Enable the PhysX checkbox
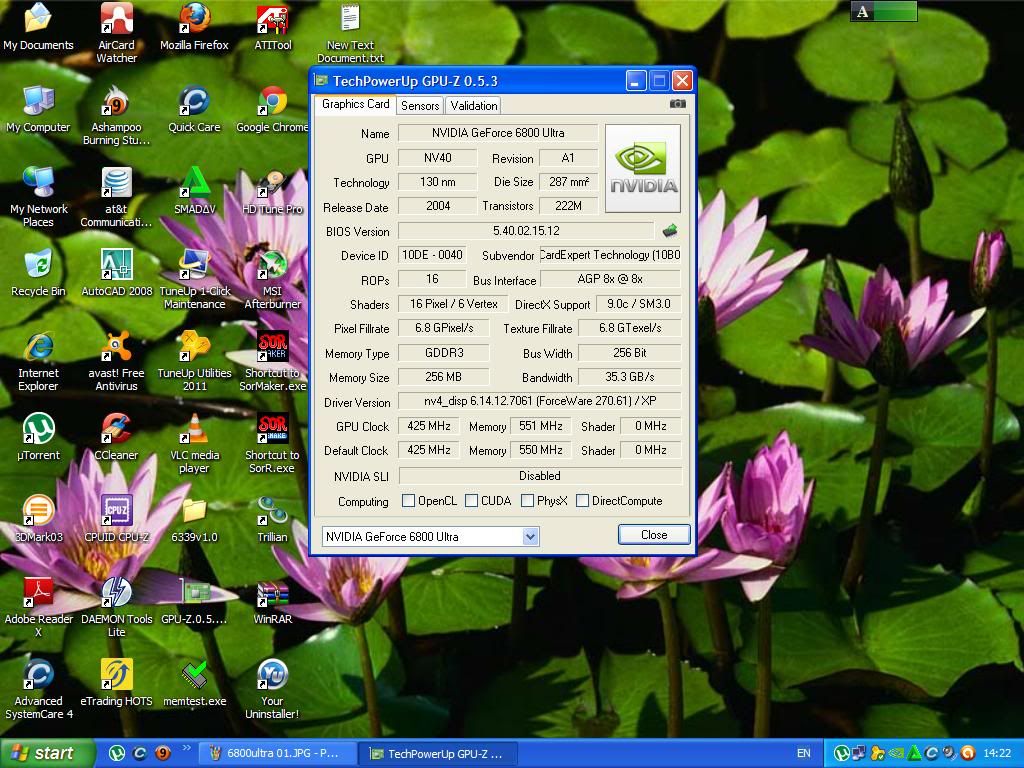This screenshot has height=768, width=1024. pos(527,501)
